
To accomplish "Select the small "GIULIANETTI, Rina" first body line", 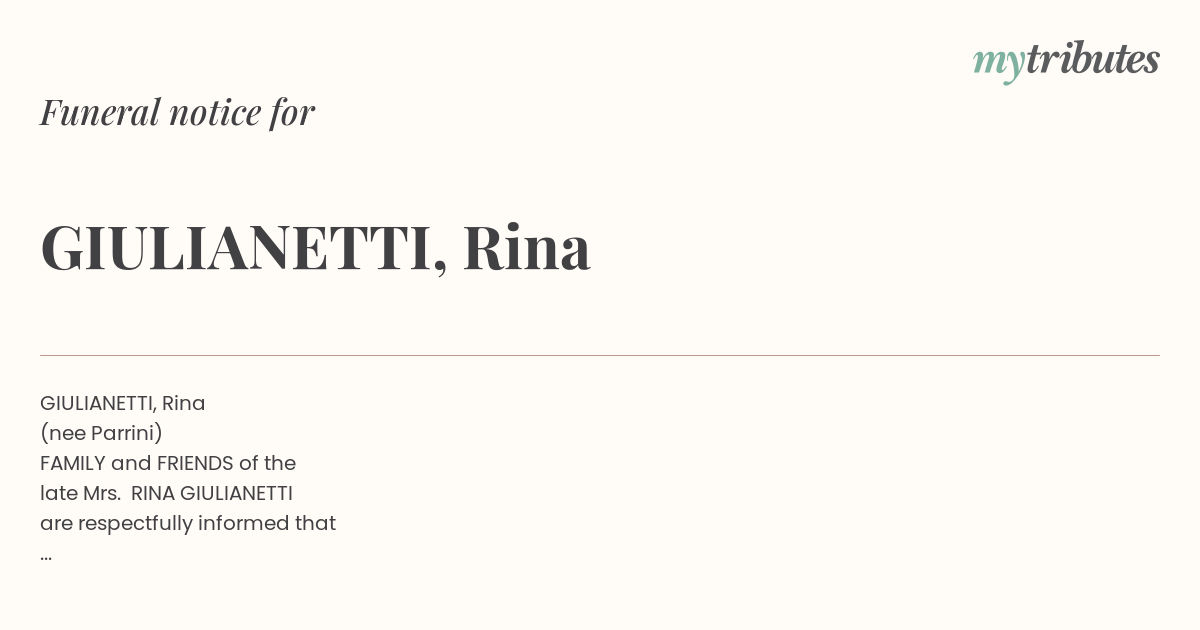I will coord(123,404).
